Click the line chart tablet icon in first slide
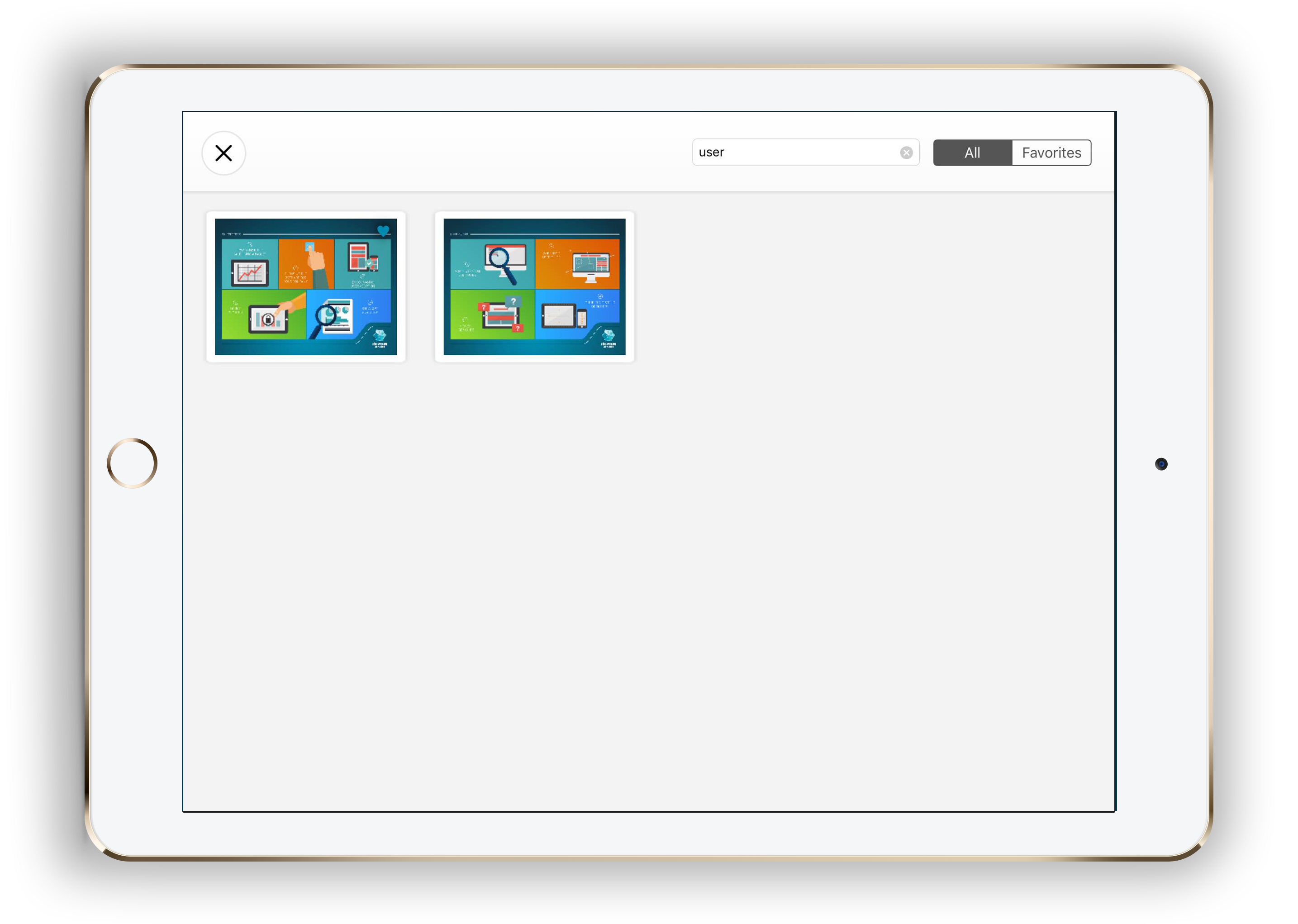The image size is (1298, 924). click(x=250, y=273)
